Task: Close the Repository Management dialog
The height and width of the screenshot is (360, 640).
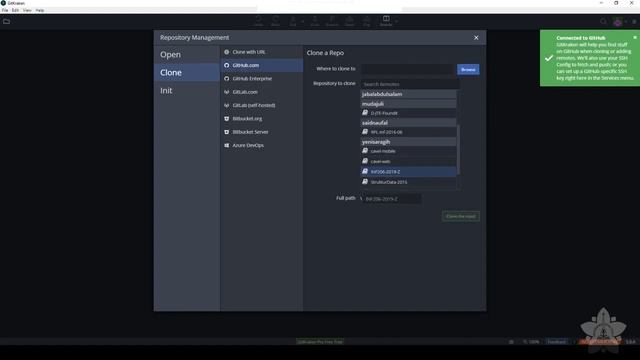Action: click(x=476, y=38)
